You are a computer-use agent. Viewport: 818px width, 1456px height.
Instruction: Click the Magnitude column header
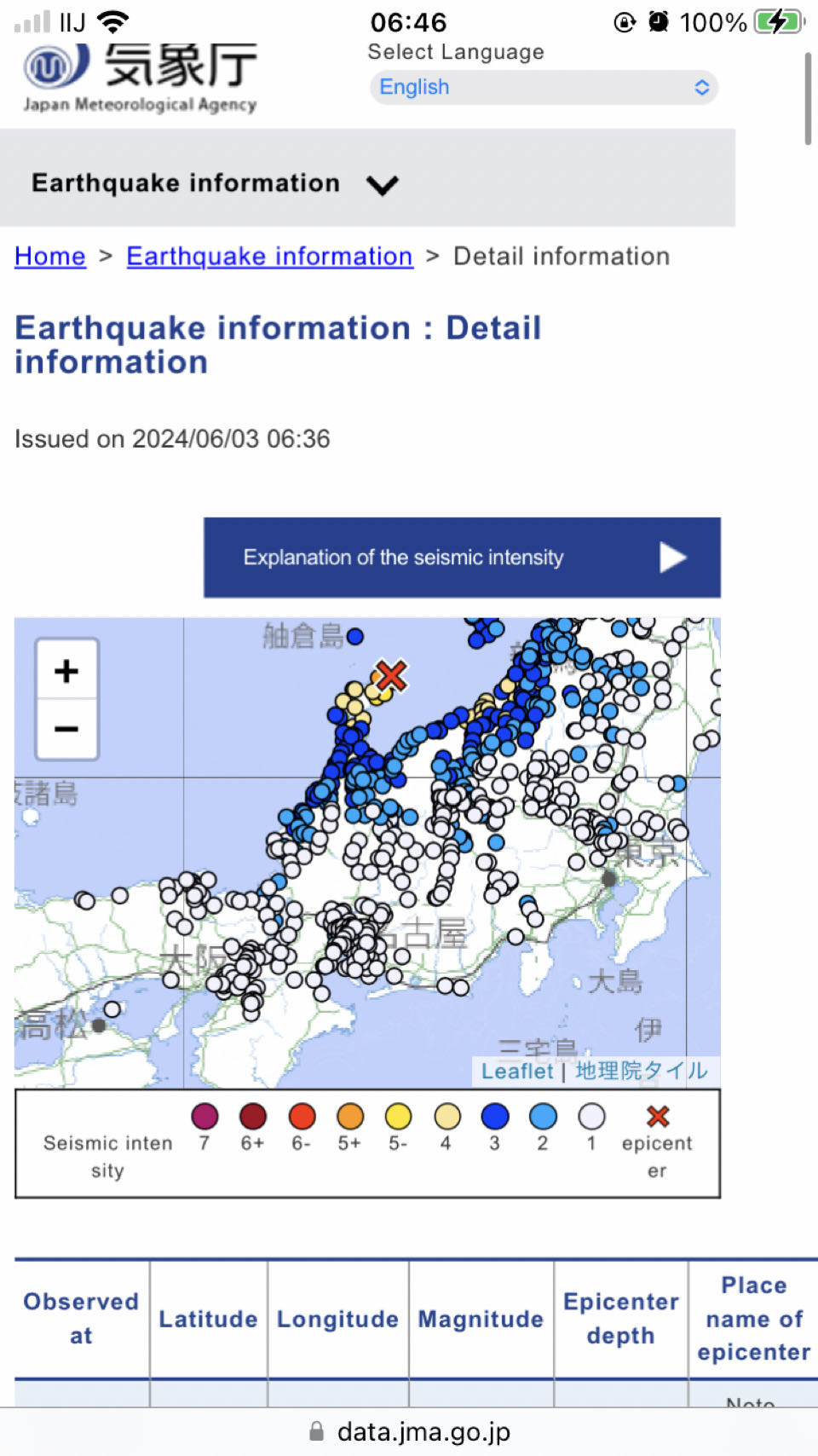[481, 1319]
